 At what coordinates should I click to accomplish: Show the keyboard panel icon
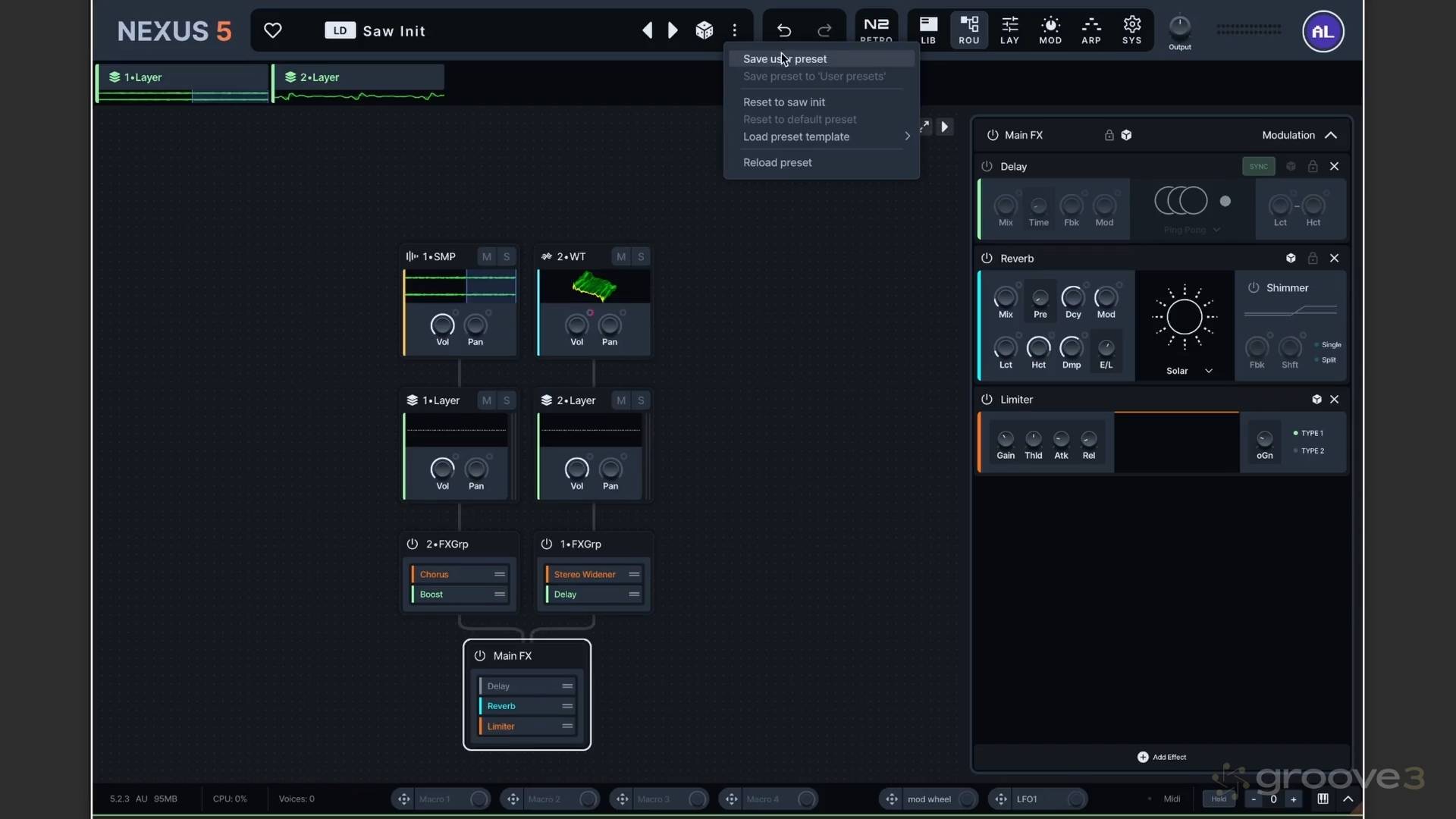click(1323, 799)
